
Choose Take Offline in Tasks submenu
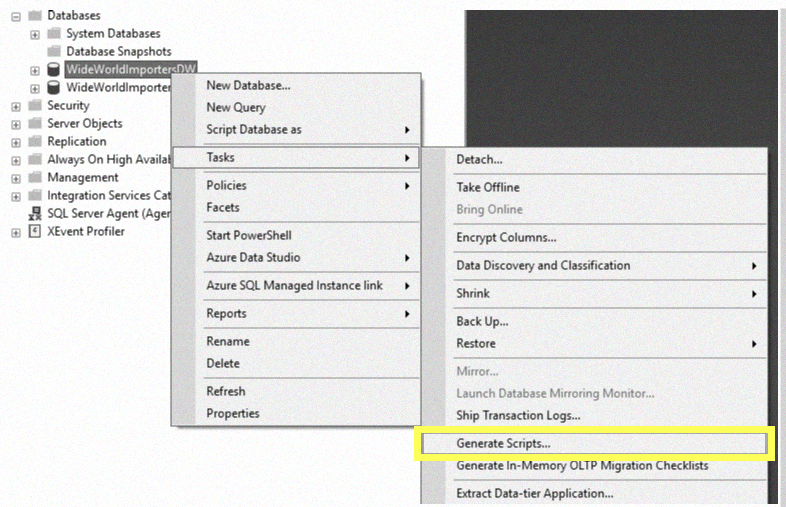pyautogui.click(x=595, y=188)
